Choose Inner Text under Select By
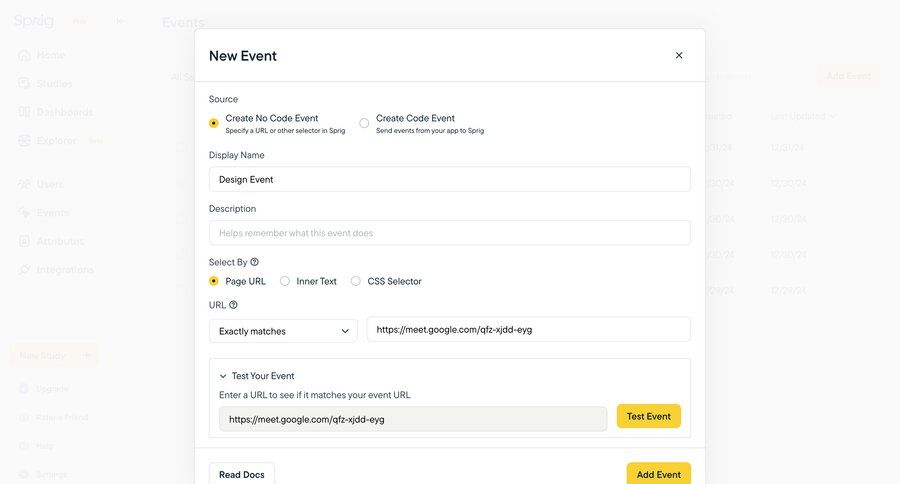This screenshot has height=484, width=900. click(x=285, y=281)
